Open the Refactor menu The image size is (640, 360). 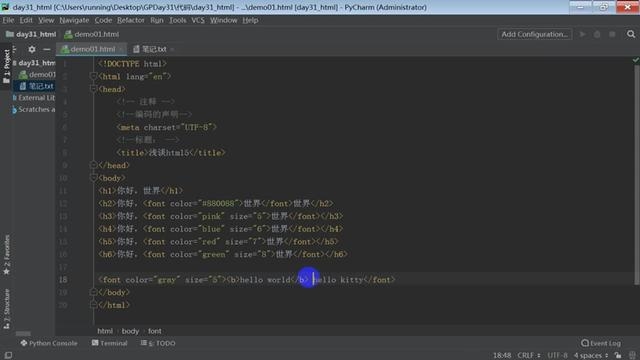131,20
